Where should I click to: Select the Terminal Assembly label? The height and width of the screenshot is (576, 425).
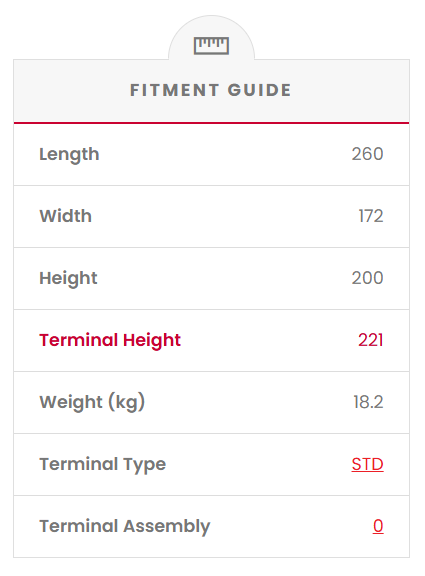pyautogui.click(x=125, y=526)
